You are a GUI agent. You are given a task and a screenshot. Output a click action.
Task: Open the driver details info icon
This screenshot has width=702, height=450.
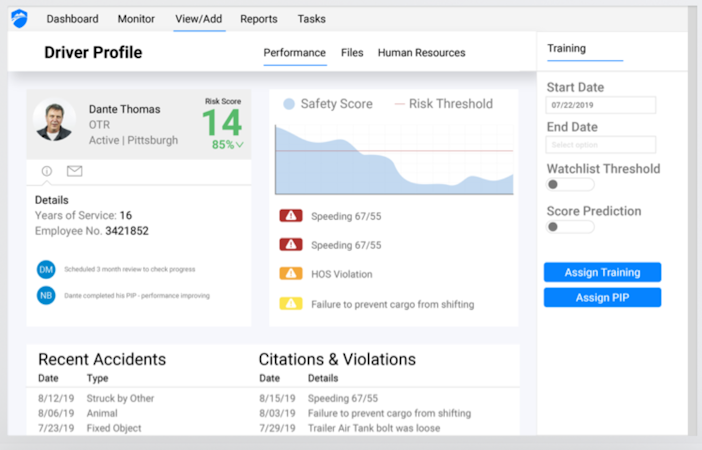tap(47, 171)
